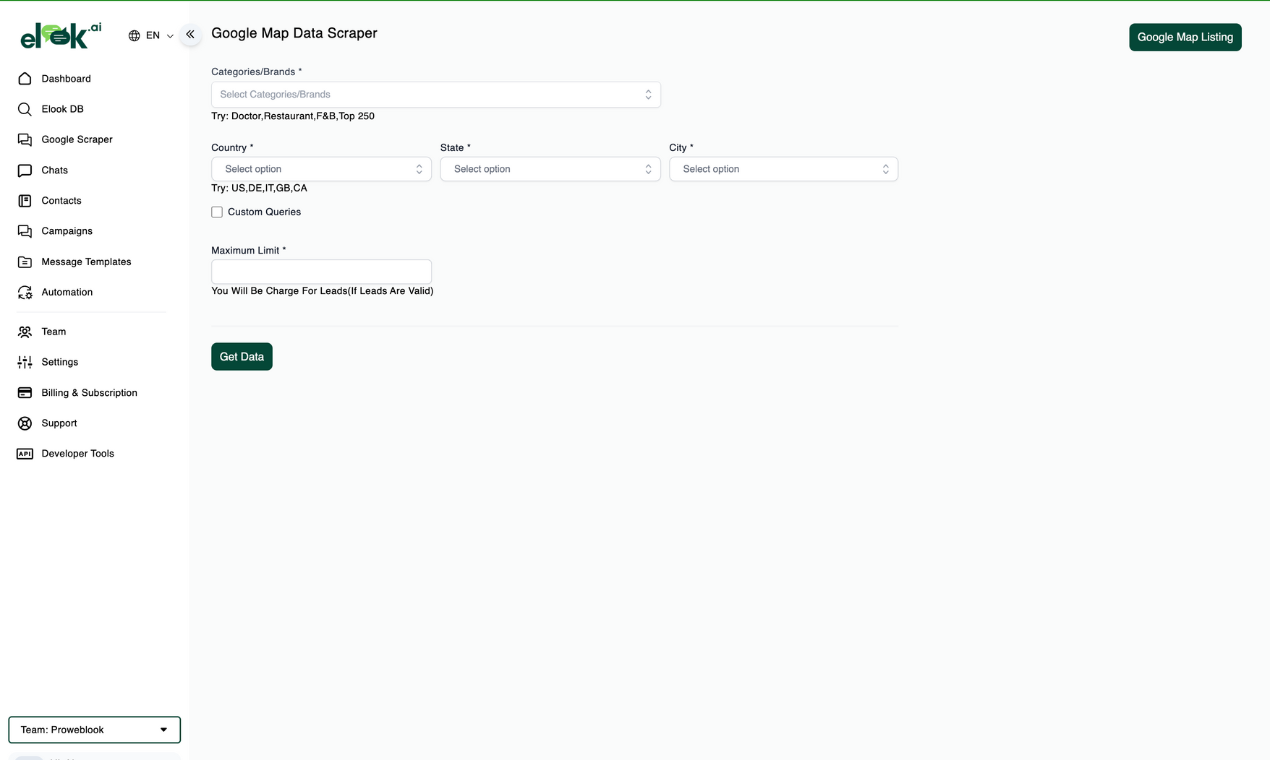Collapse the sidebar with double-chevron button
Viewport: 1270px width, 760px height.
[190, 34]
